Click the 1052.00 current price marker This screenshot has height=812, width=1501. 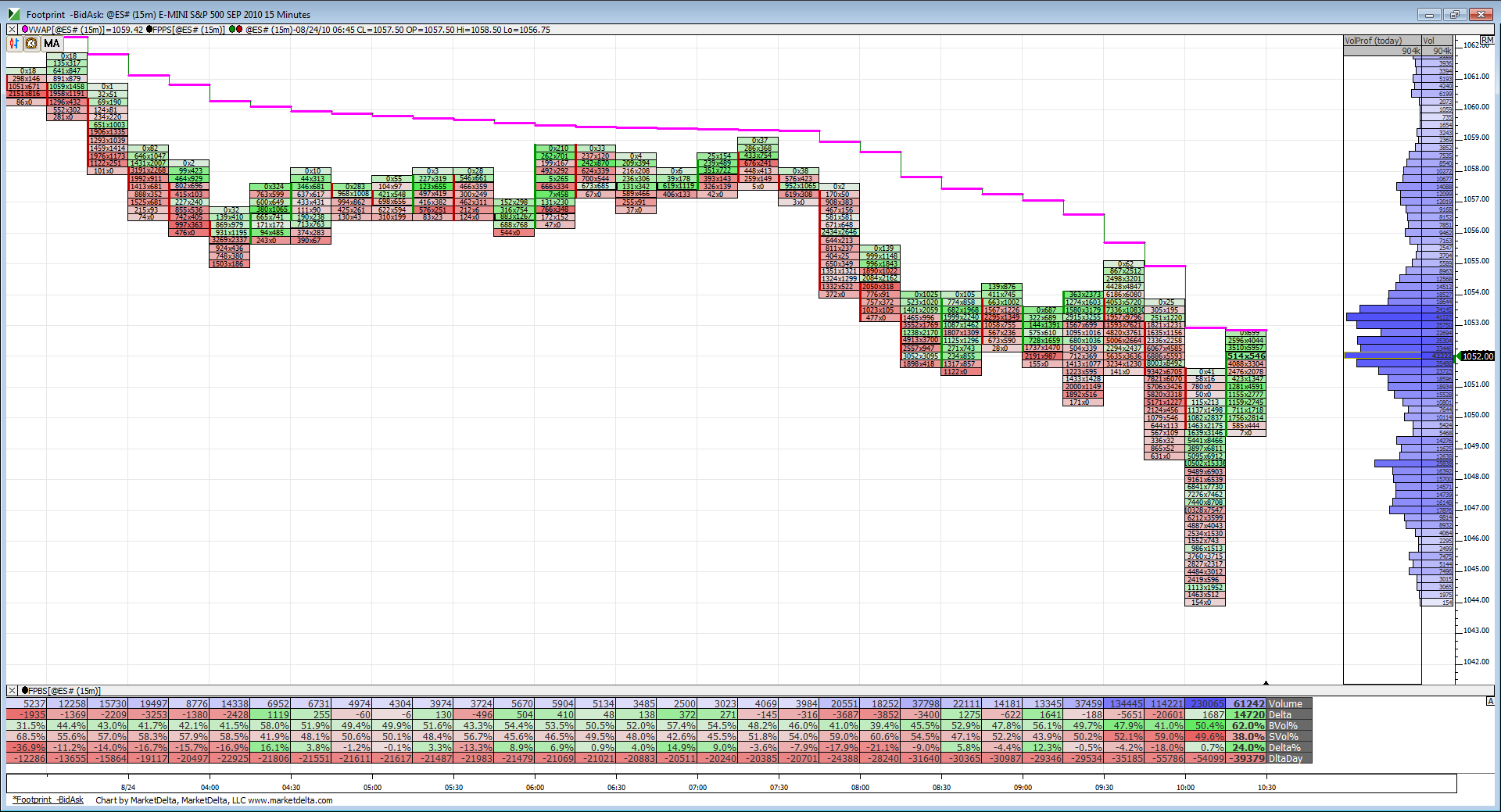1477,356
